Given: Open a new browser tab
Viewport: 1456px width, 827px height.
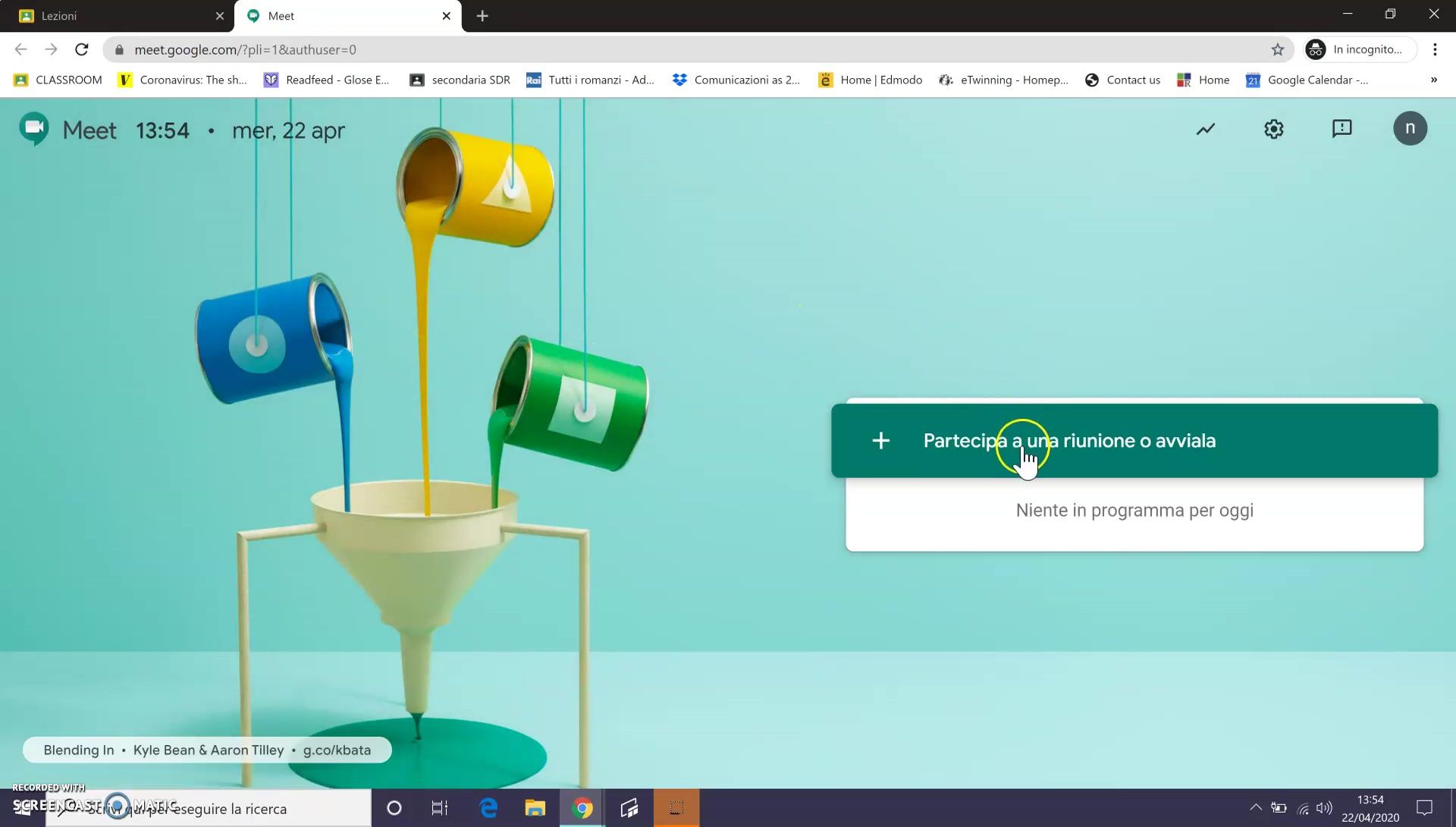Looking at the screenshot, I should [482, 16].
